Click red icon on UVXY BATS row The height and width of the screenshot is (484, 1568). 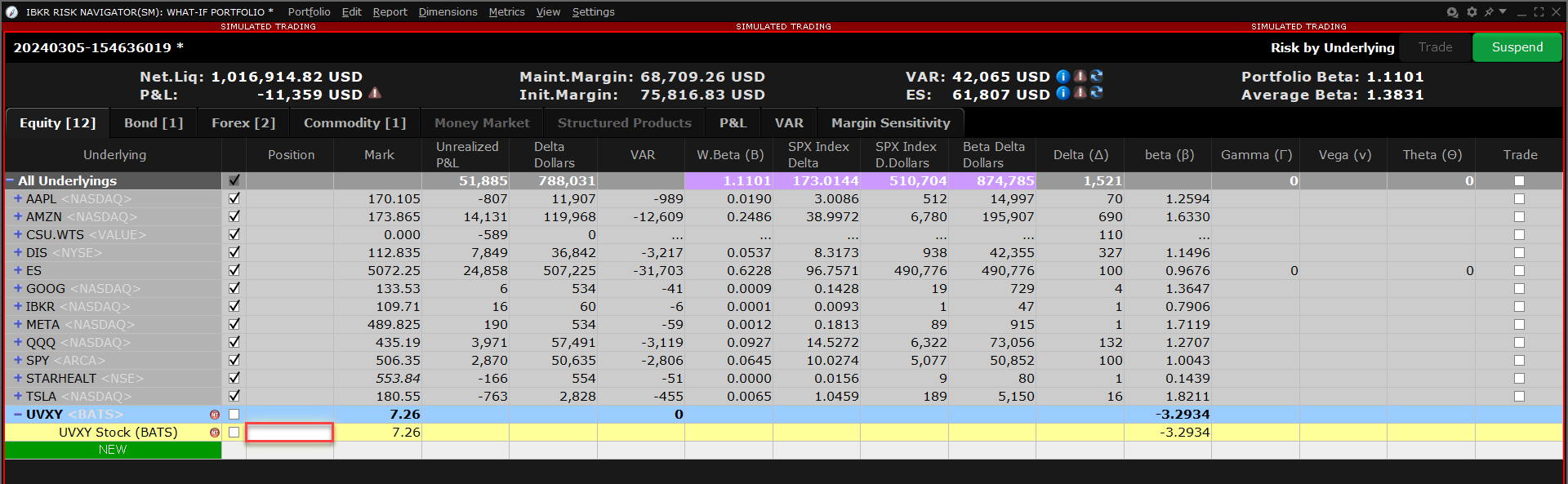215,415
